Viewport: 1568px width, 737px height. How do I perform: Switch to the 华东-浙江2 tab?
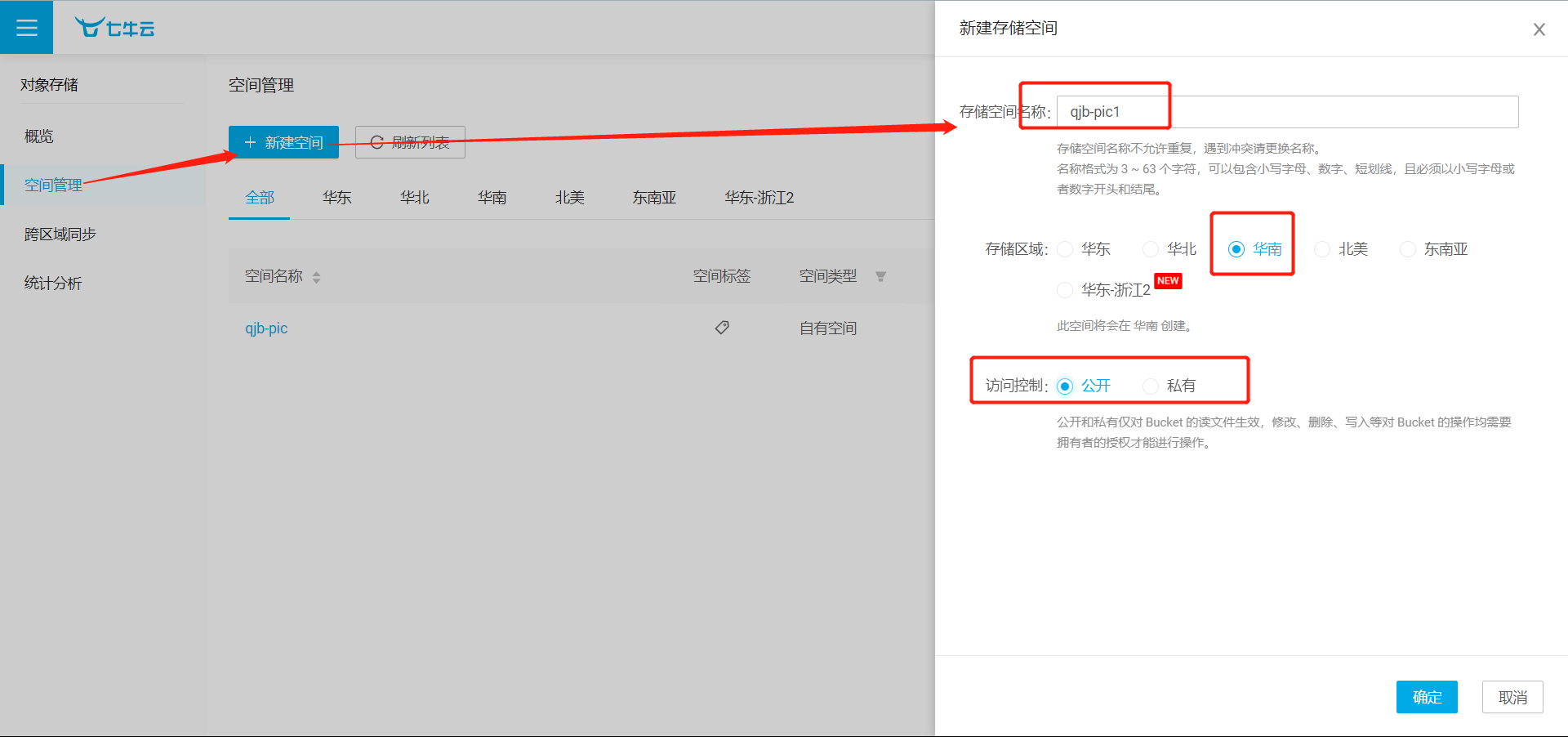tap(759, 198)
